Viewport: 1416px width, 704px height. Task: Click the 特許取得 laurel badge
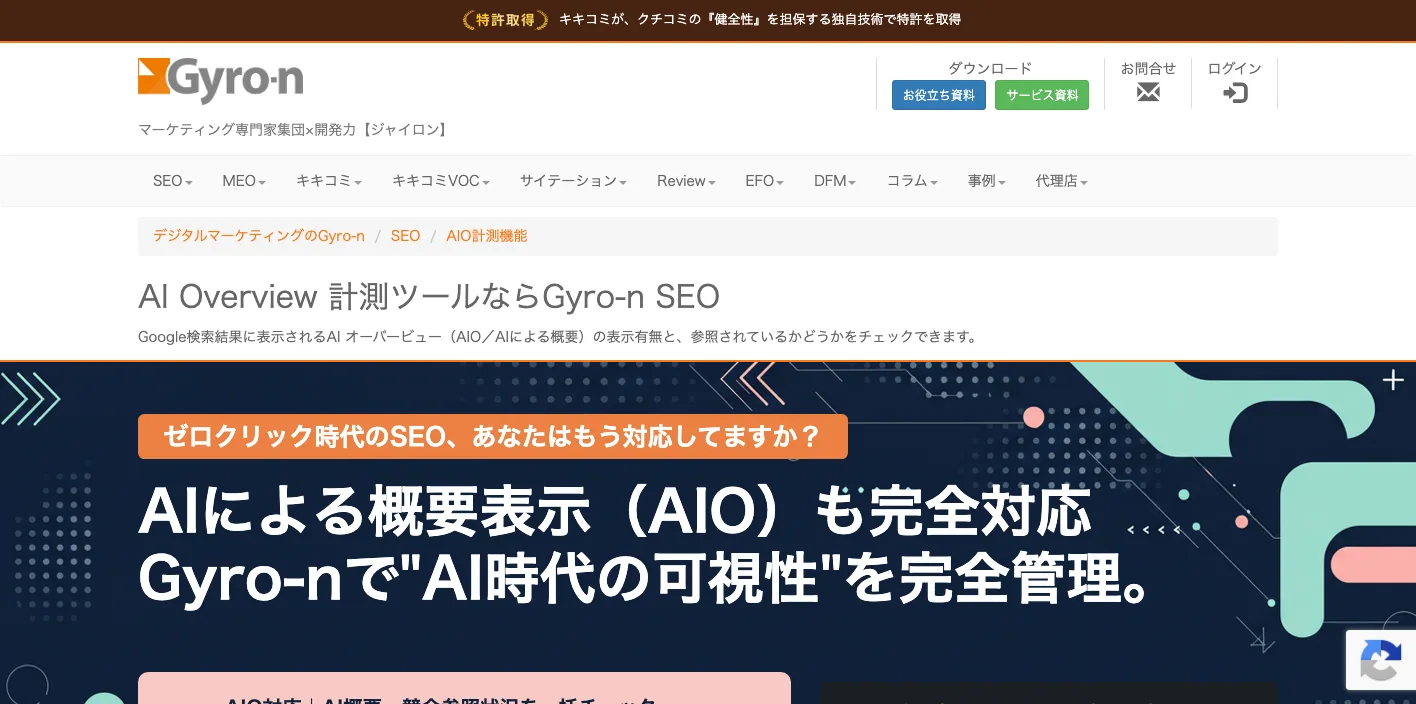[506, 19]
